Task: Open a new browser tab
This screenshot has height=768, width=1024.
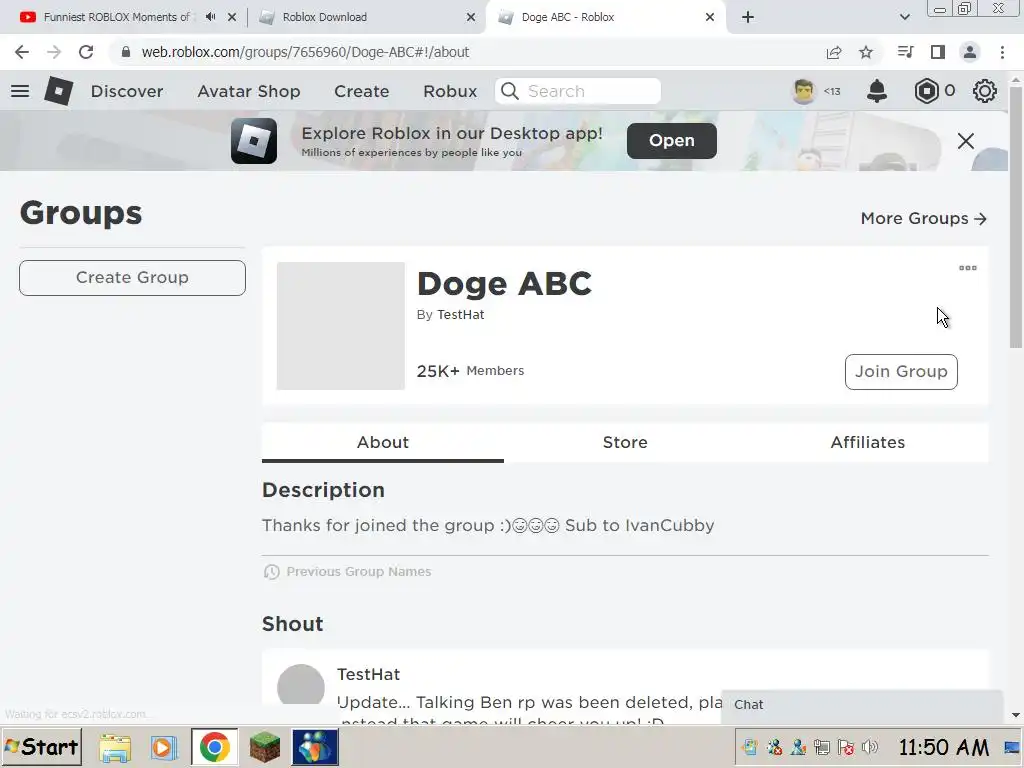Action: tap(748, 17)
